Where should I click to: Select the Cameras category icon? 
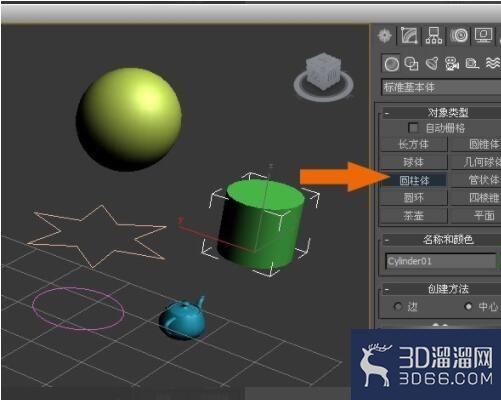452,64
